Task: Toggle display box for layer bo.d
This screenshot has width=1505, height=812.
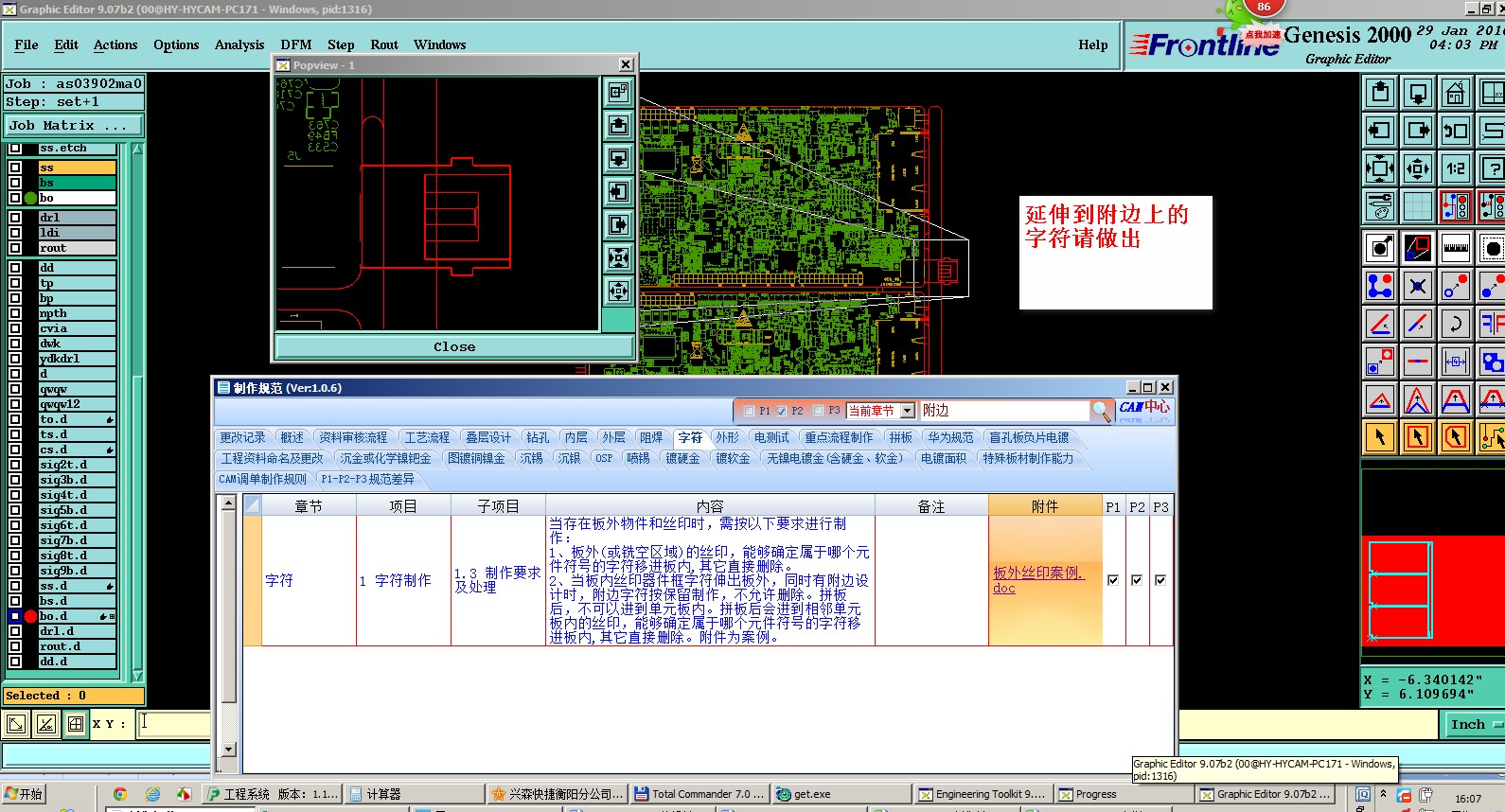Action: (15, 616)
